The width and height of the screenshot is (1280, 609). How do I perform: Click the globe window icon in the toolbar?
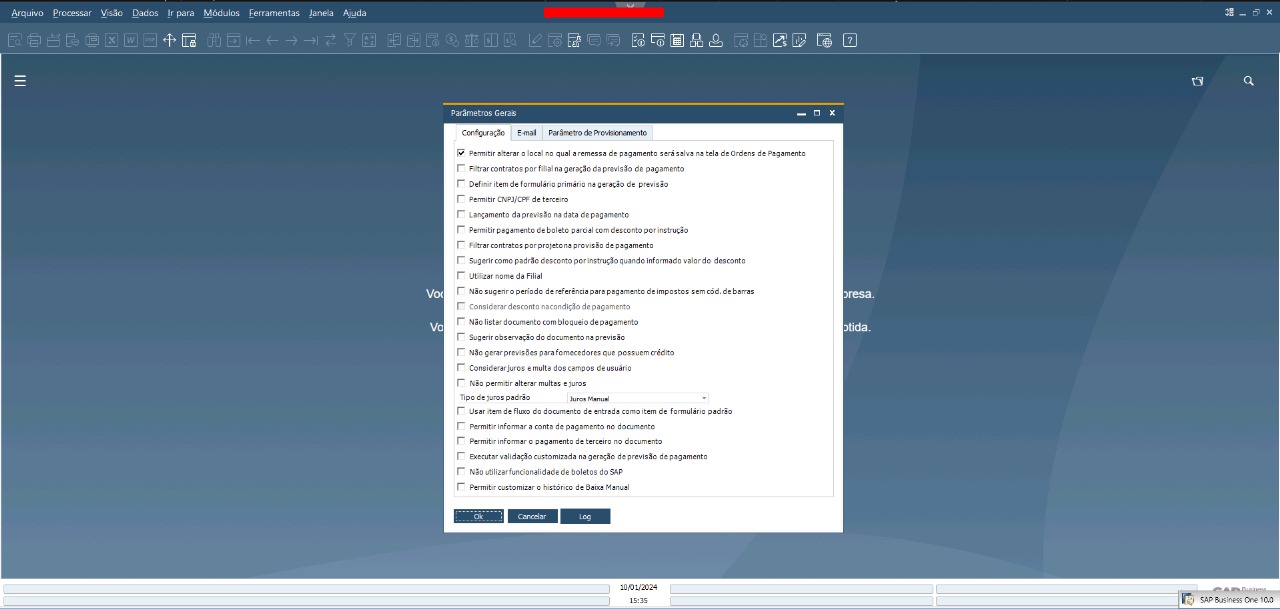point(824,40)
